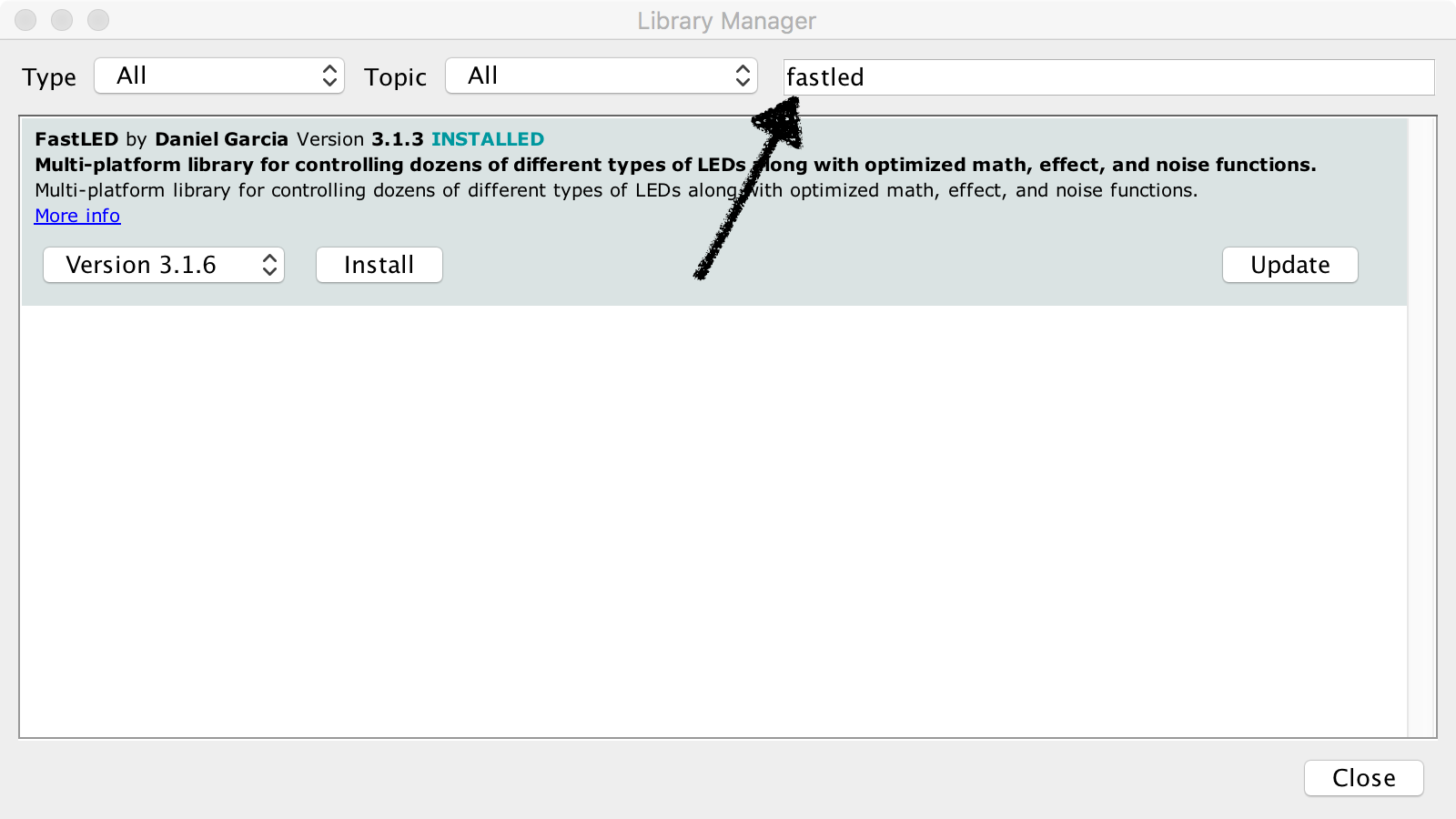The image size is (1456, 819).
Task: Click the author name Daniel Garcia
Action: [221, 139]
